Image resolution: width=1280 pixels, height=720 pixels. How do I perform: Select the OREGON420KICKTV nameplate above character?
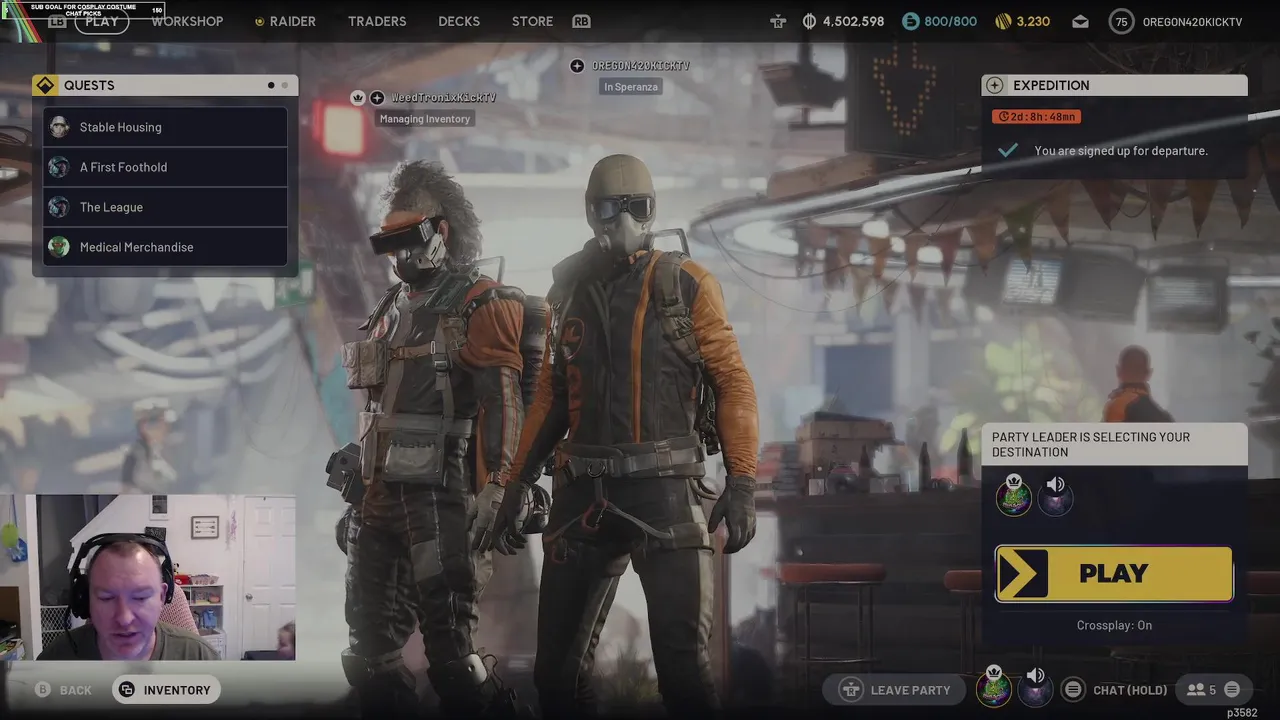(x=641, y=66)
